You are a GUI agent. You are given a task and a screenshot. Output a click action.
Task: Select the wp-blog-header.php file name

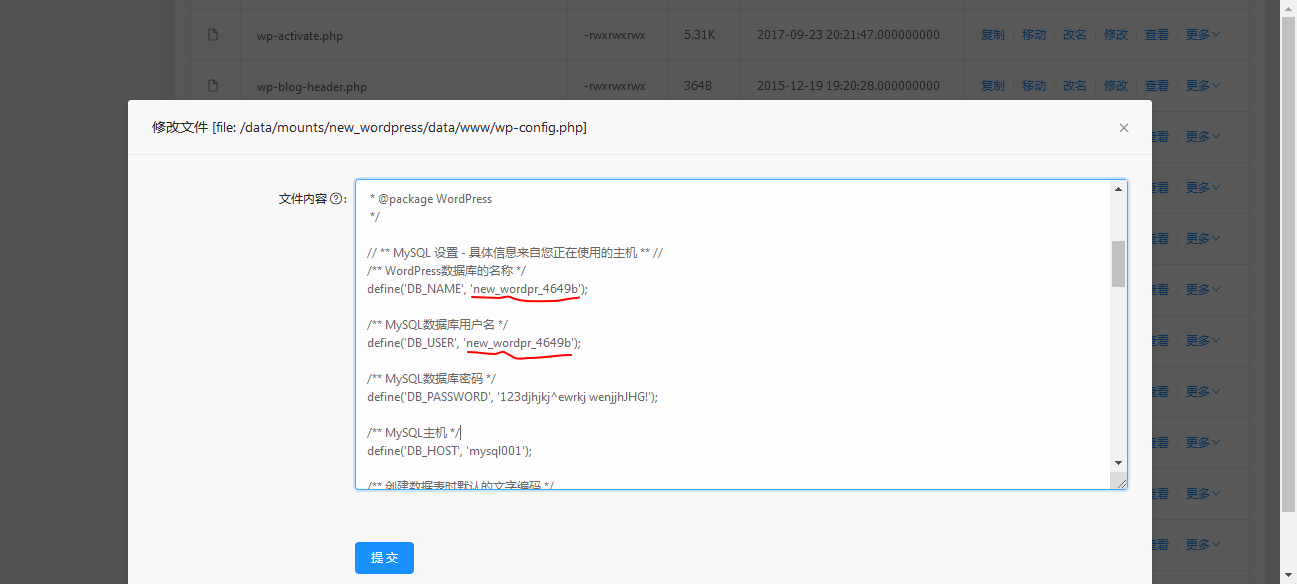311,87
